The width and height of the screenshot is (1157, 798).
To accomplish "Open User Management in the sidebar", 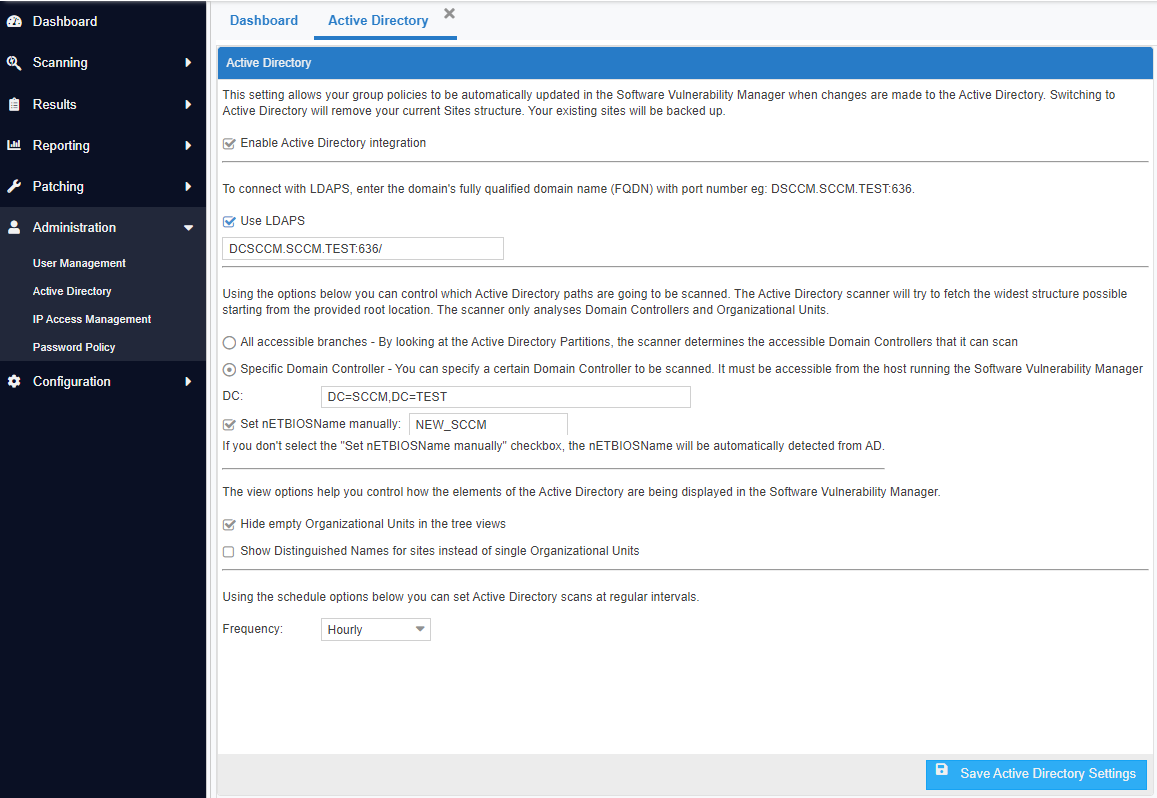I will point(79,263).
